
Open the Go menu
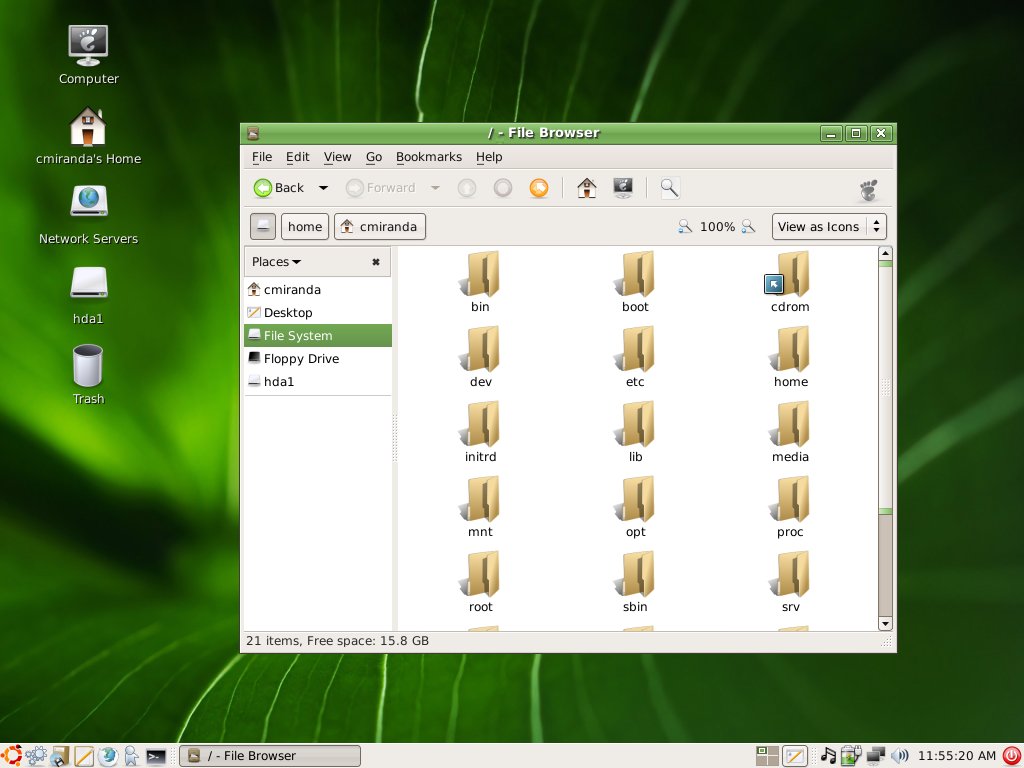pyautogui.click(x=374, y=157)
